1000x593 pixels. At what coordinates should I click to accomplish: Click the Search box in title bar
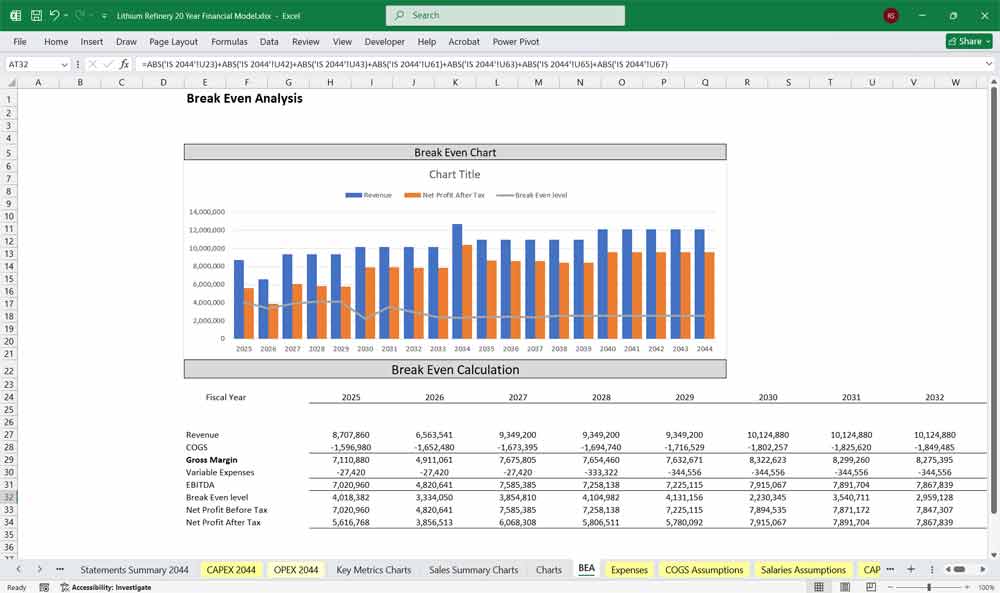(x=505, y=16)
